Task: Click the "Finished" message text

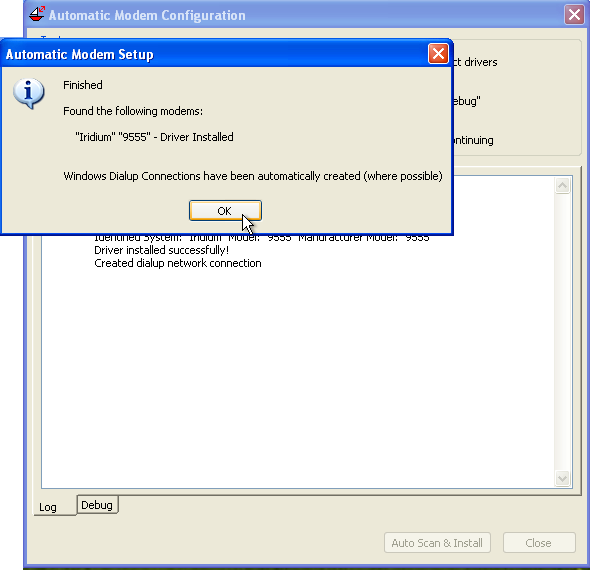Action: point(83,85)
